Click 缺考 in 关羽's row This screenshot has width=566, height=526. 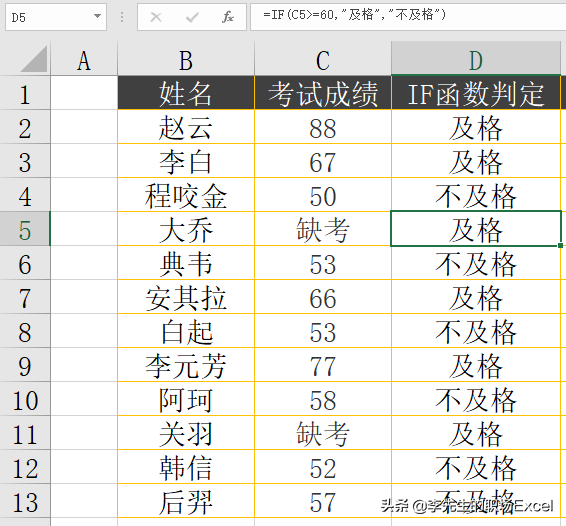pos(323,432)
